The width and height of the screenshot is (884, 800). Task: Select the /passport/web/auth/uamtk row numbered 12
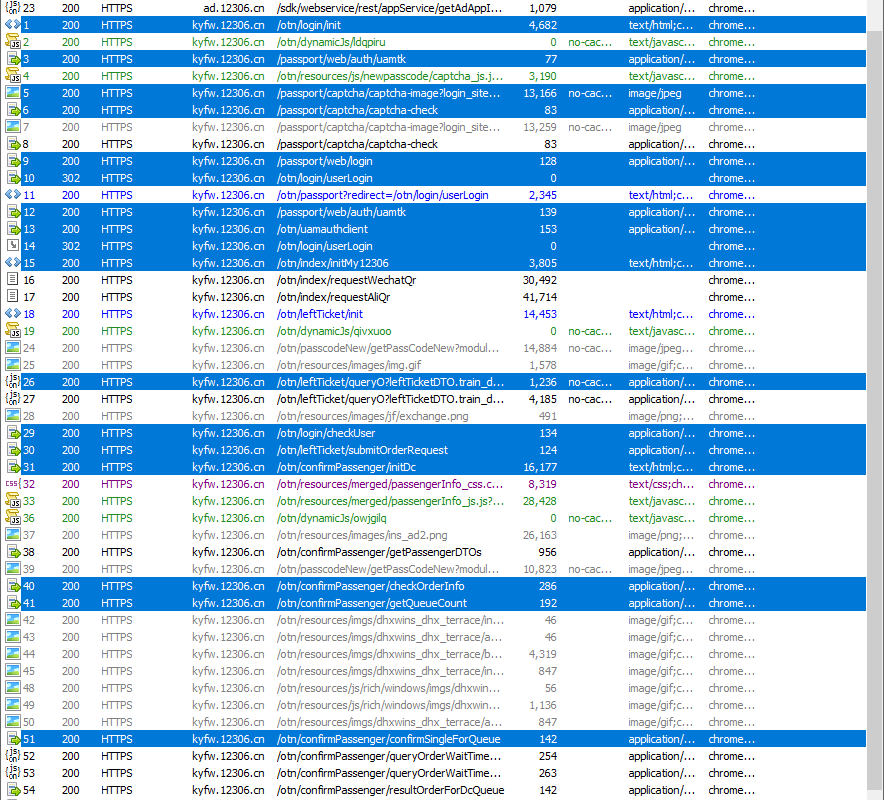point(433,212)
